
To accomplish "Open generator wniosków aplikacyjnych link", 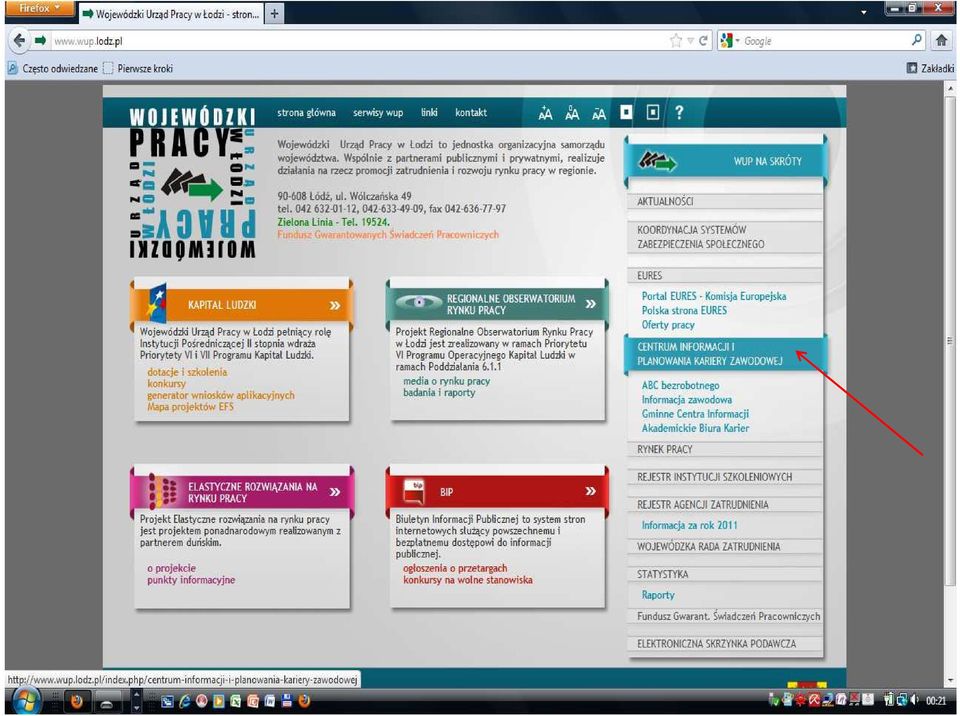I will pos(220,395).
